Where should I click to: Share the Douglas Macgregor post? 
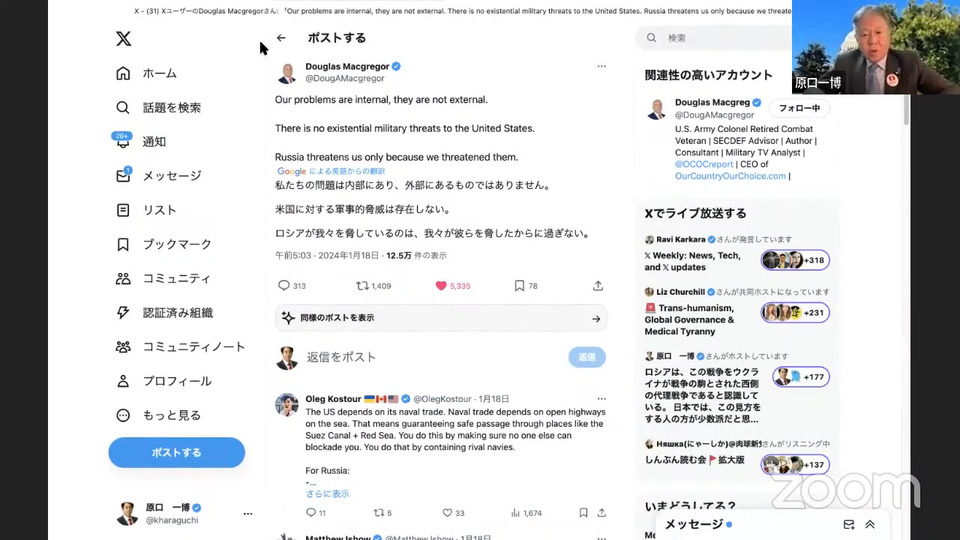click(x=598, y=286)
